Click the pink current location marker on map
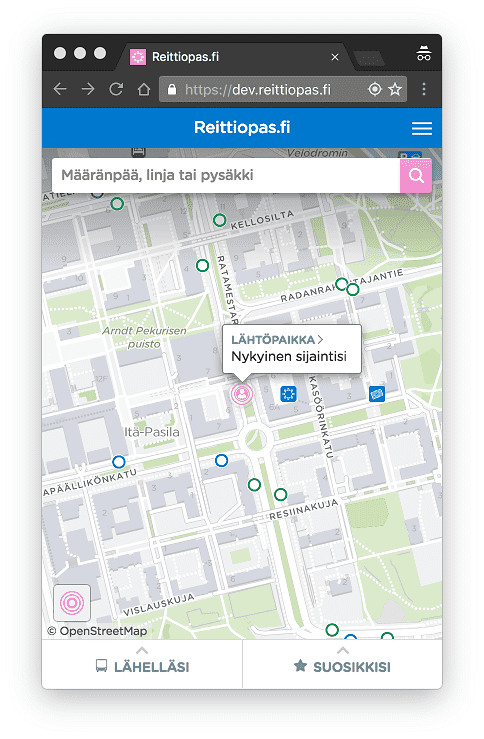This screenshot has height=739, width=484. (242, 393)
